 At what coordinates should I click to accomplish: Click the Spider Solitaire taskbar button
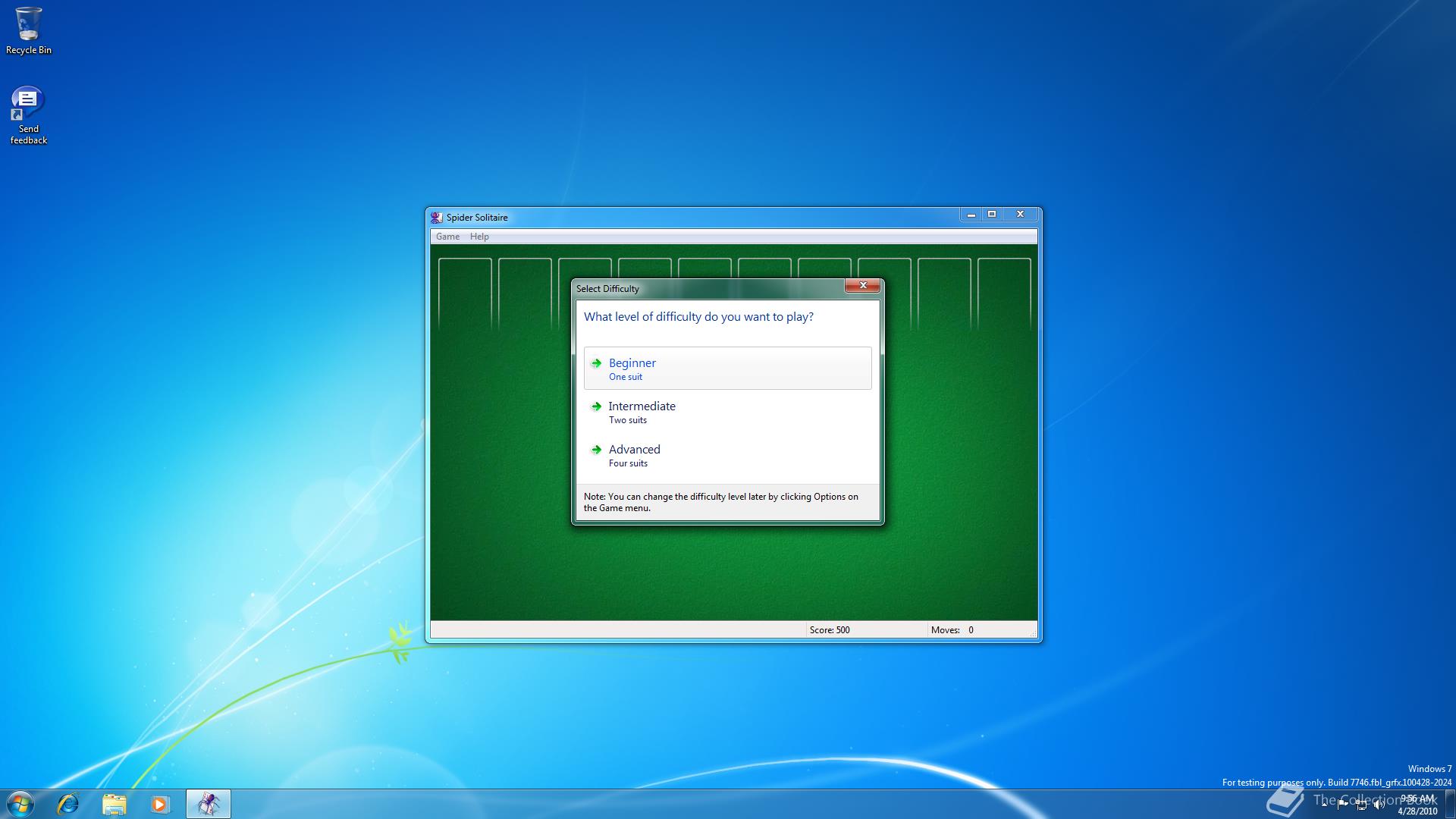pyautogui.click(x=209, y=804)
